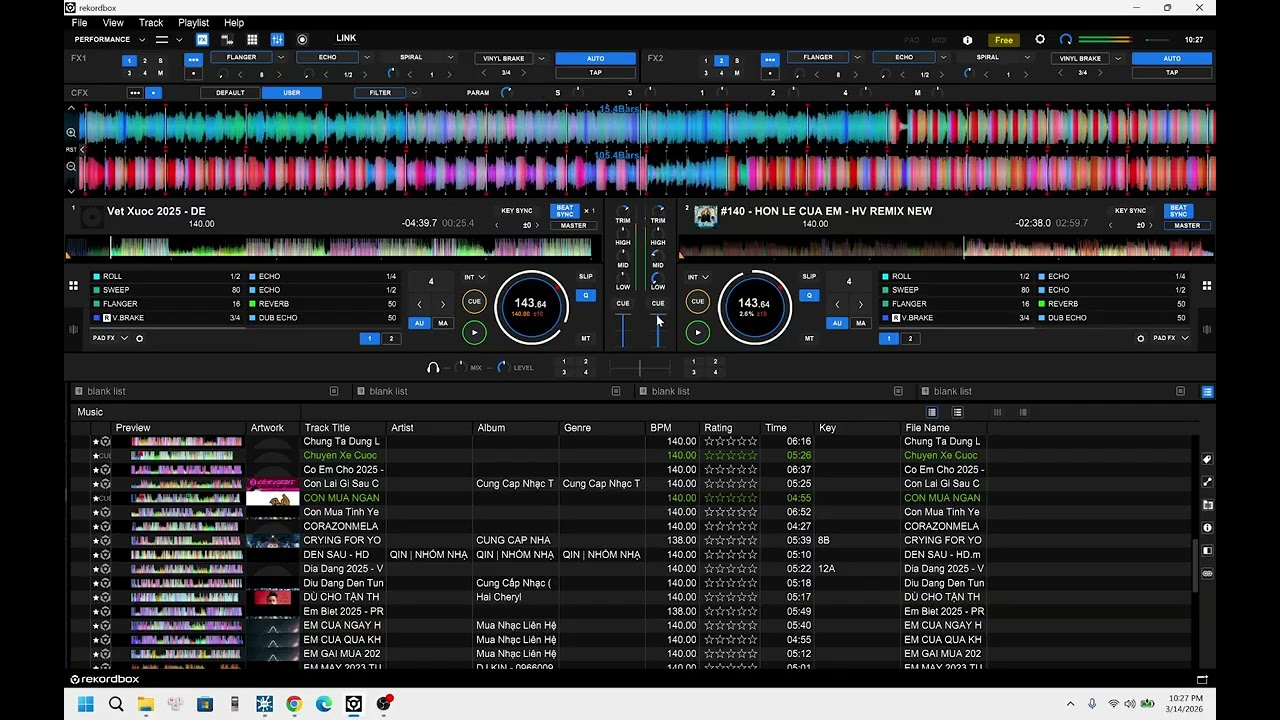Adjust headphones LEVEL knob
The image size is (1280, 720).
[x=502, y=367]
